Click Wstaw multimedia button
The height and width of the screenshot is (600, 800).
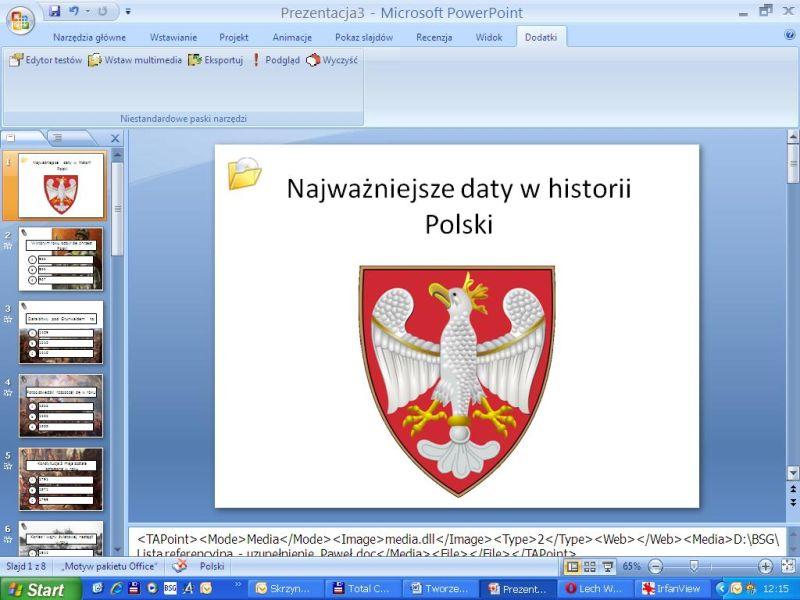(x=135, y=60)
